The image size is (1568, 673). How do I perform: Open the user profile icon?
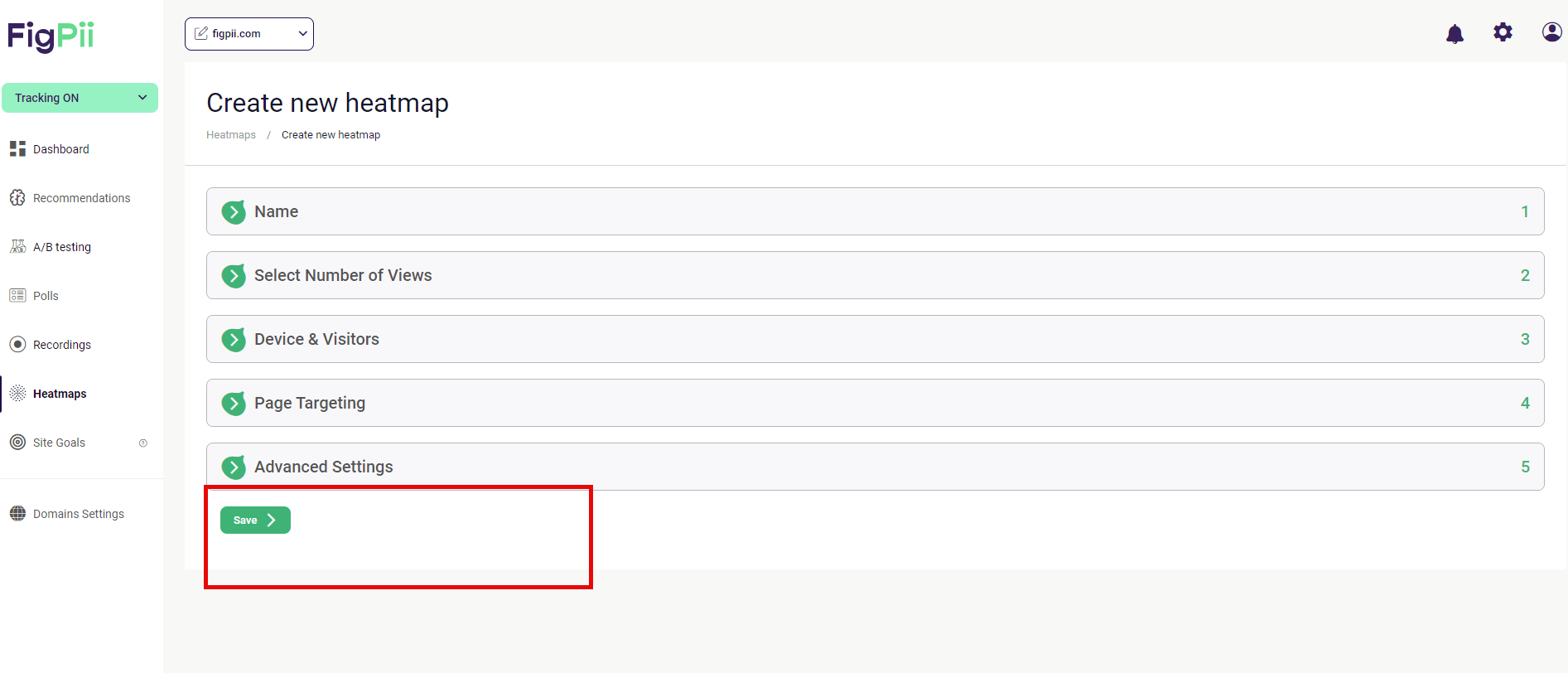(1551, 31)
